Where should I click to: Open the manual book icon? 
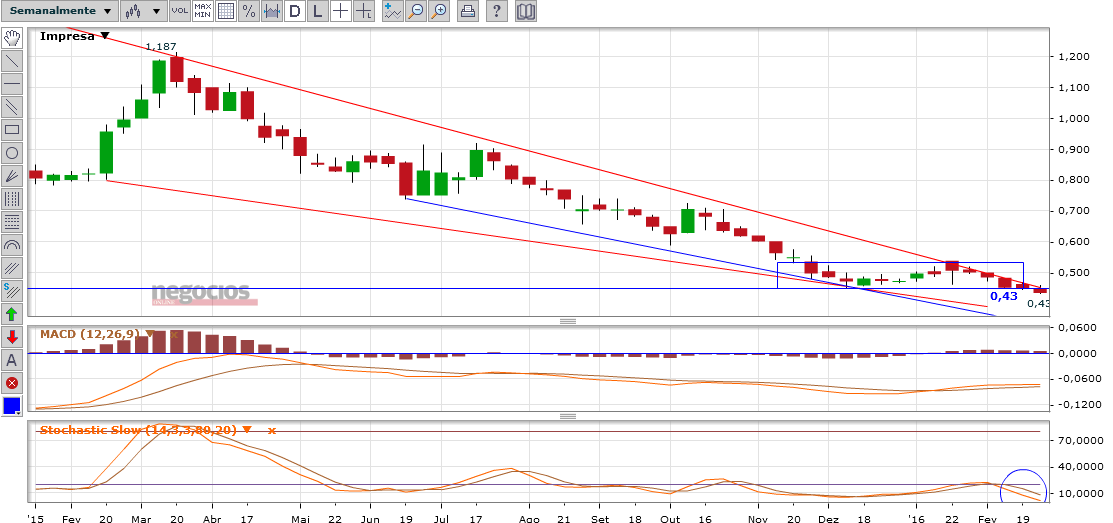tap(526, 11)
